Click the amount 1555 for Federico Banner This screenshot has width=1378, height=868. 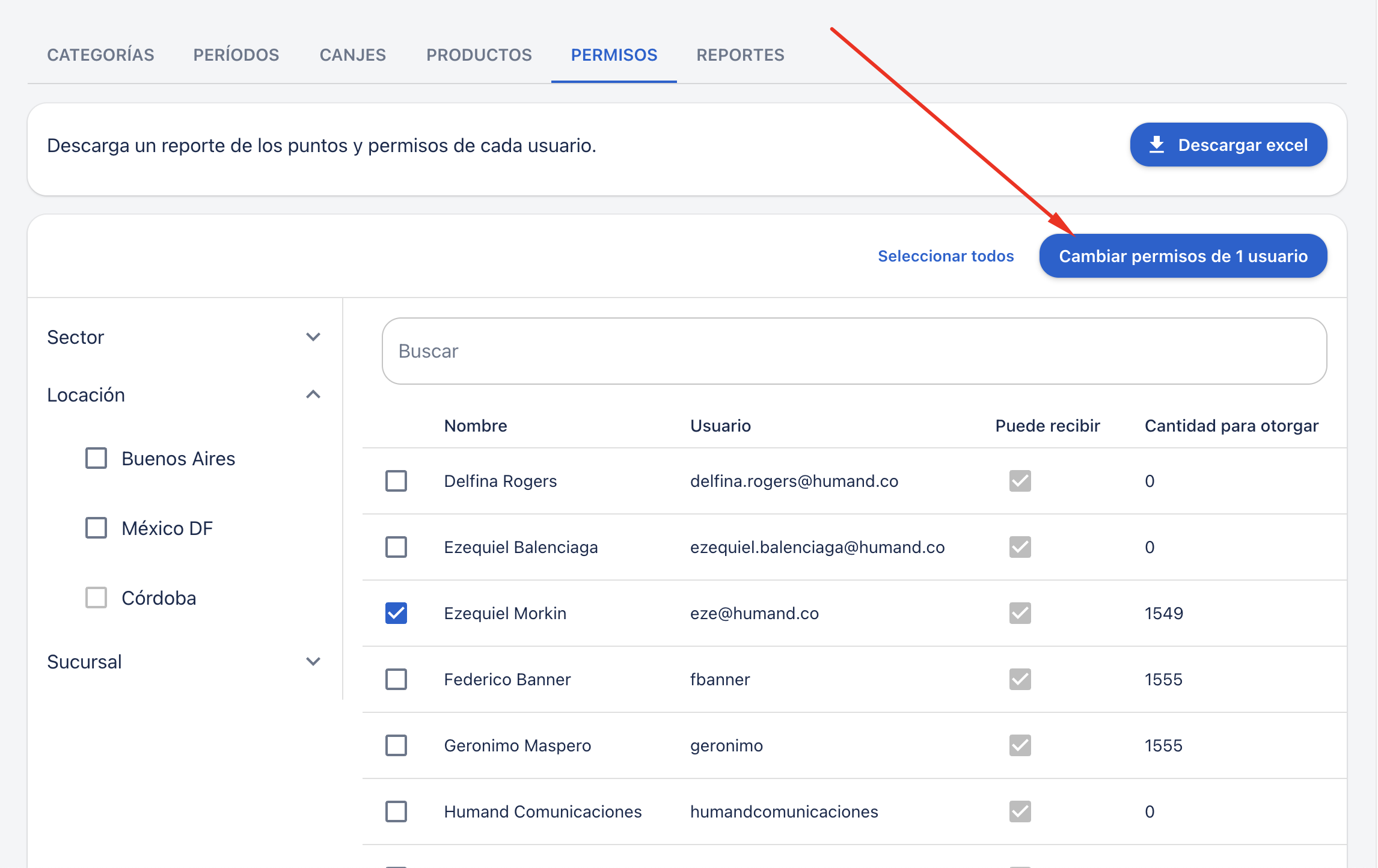1163,679
